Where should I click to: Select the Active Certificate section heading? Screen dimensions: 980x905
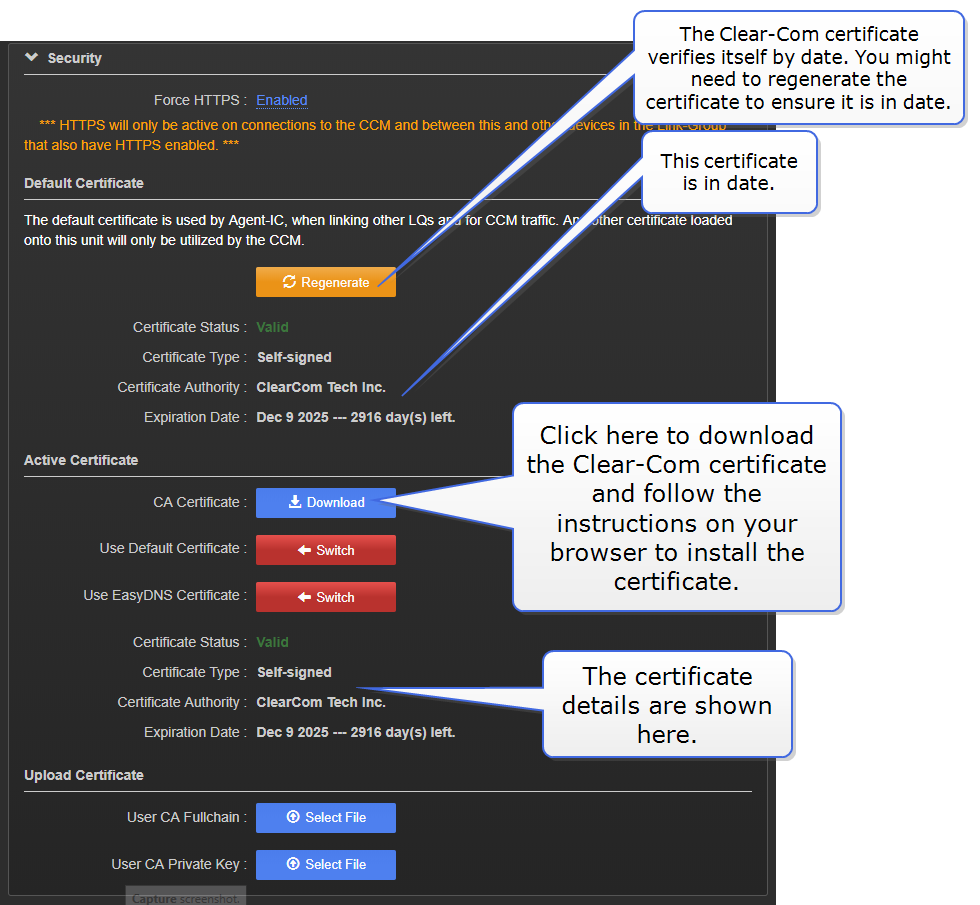(x=81, y=460)
